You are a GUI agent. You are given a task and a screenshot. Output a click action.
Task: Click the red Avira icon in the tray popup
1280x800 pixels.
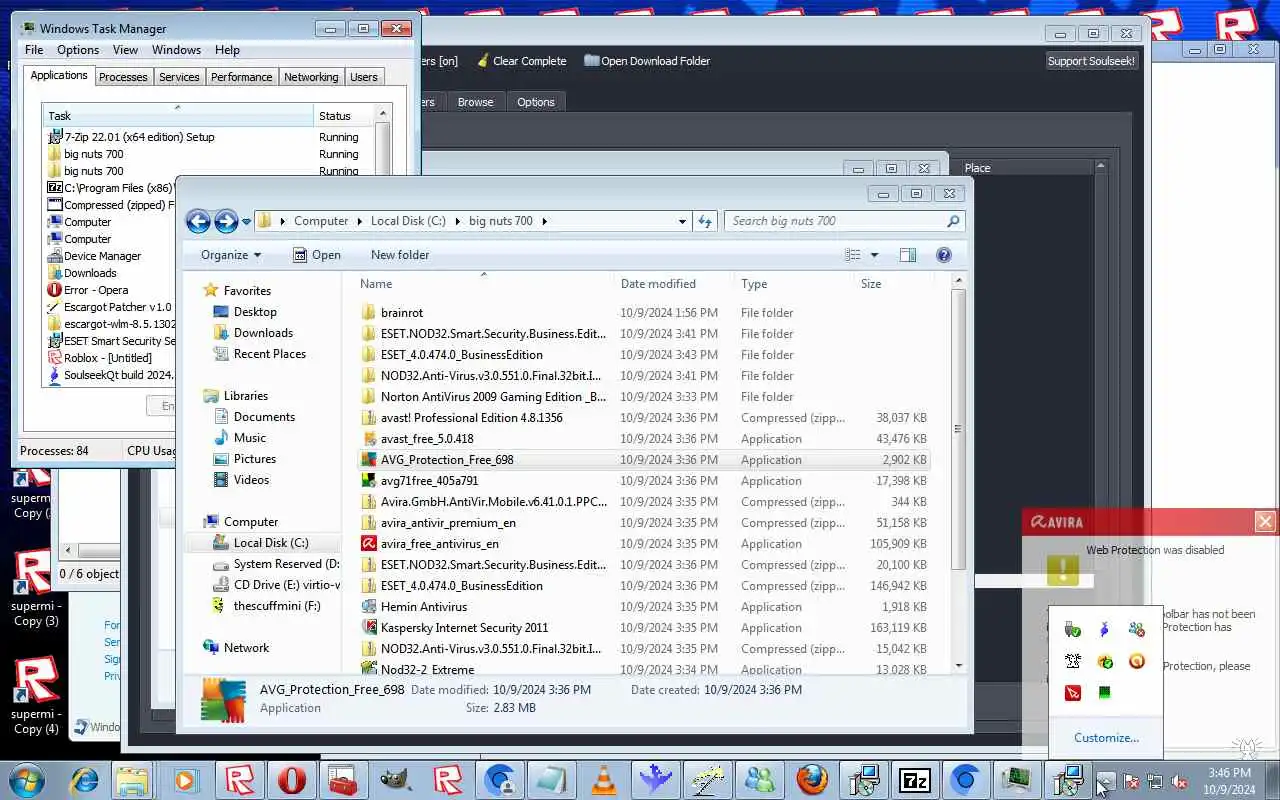coord(1073,692)
